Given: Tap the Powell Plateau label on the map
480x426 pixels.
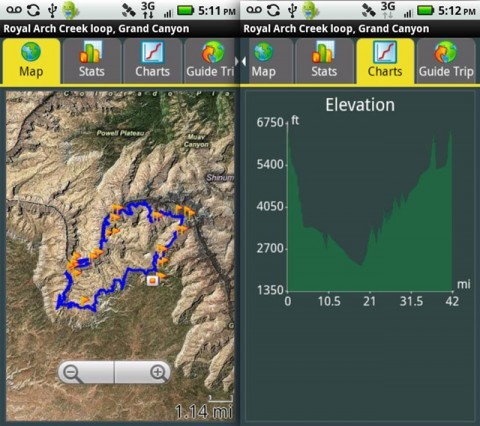Looking at the screenshot, I should pyautogui.click(x=120, y=133).
